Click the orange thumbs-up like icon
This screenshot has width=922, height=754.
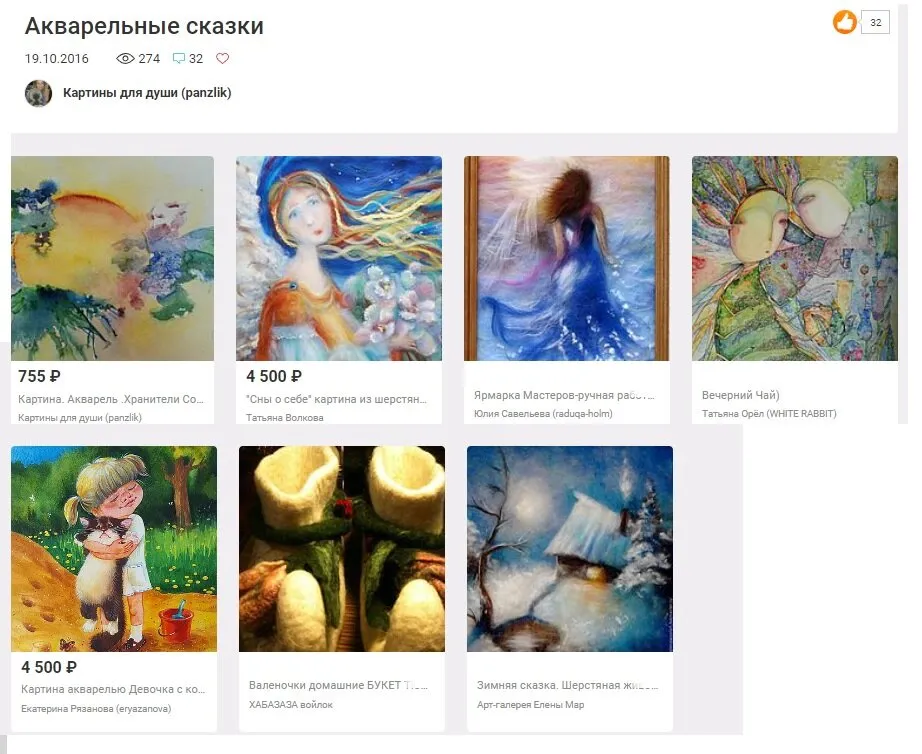844,22
